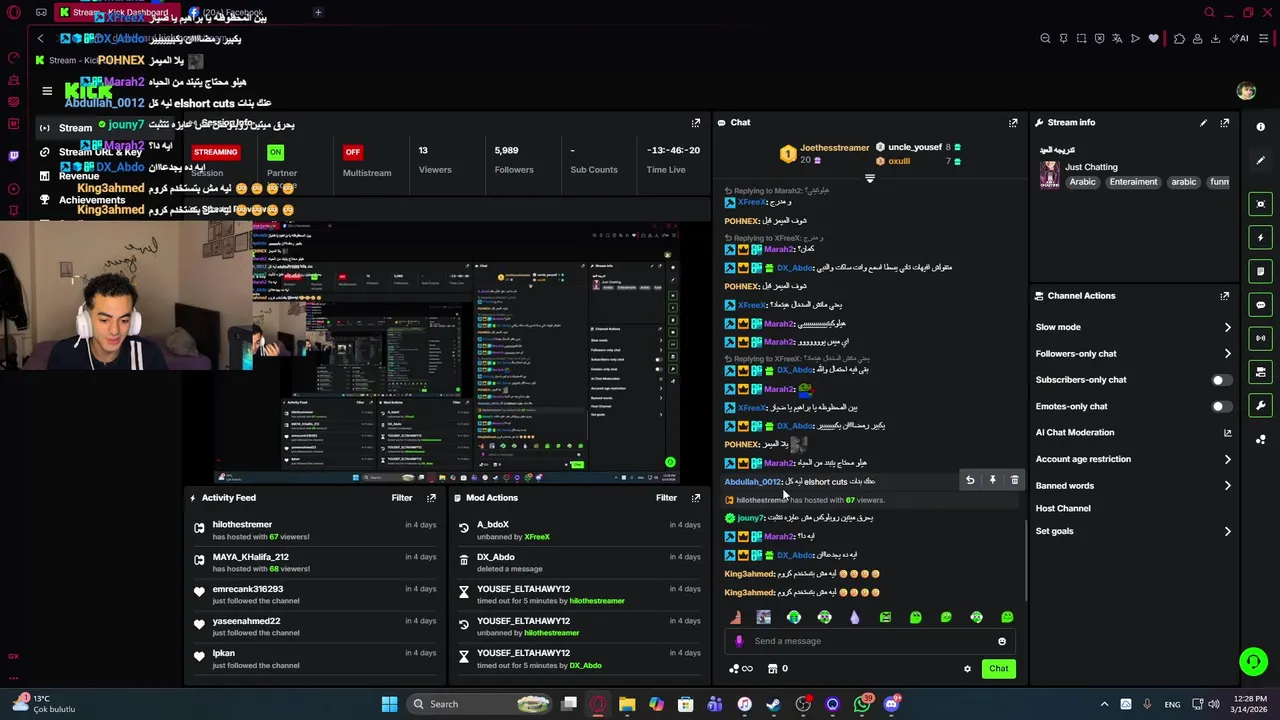This screenshot has height=720, width=1280.
Task: Open the hamburger menu next to Kick logo
Action: 47,91
